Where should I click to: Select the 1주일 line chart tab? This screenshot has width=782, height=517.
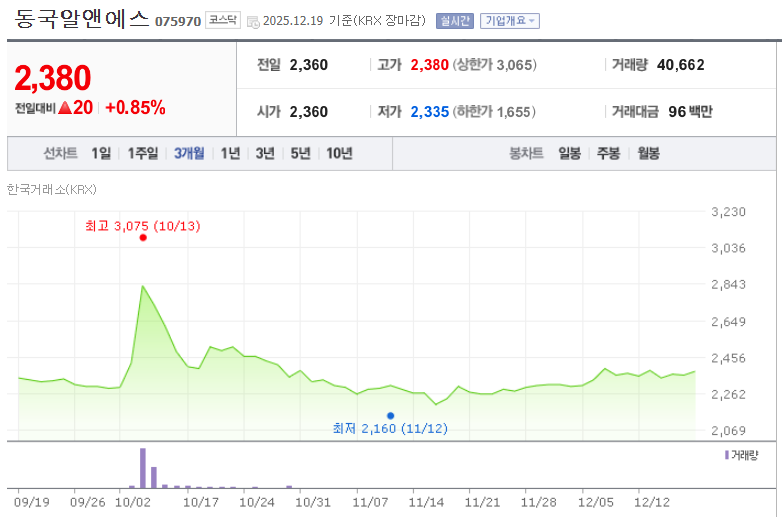click(x=143, y=154)
